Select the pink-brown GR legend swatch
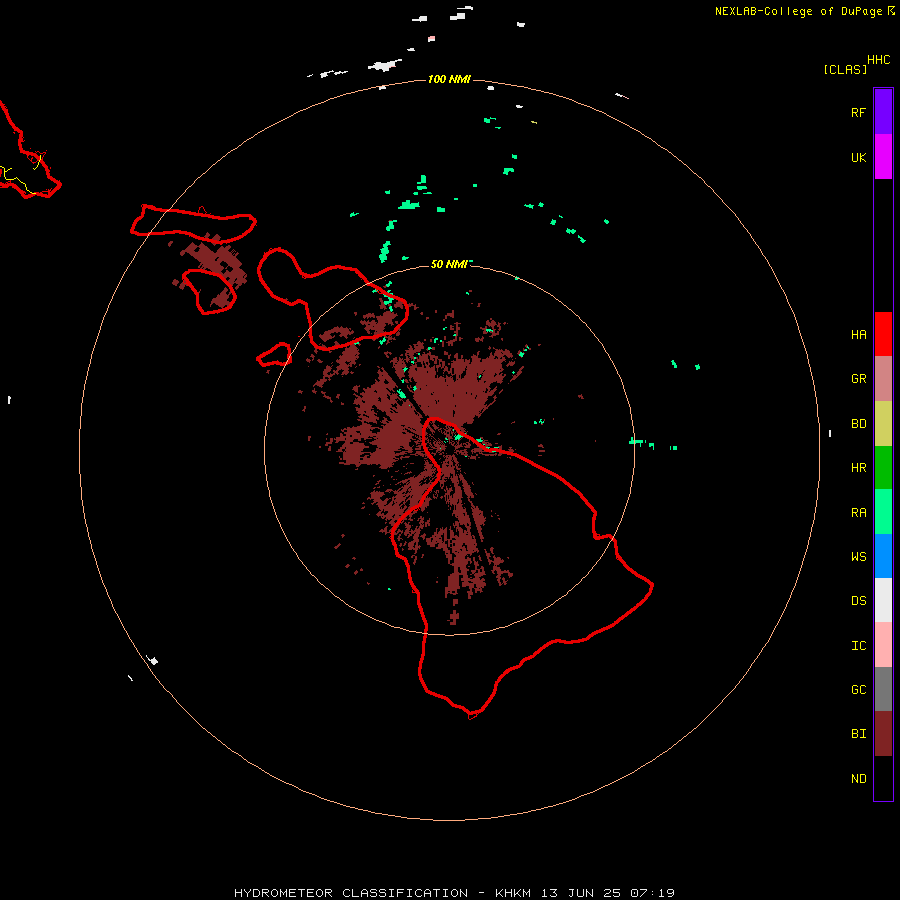This screenshot has height=900, width=900. (883, 379)
